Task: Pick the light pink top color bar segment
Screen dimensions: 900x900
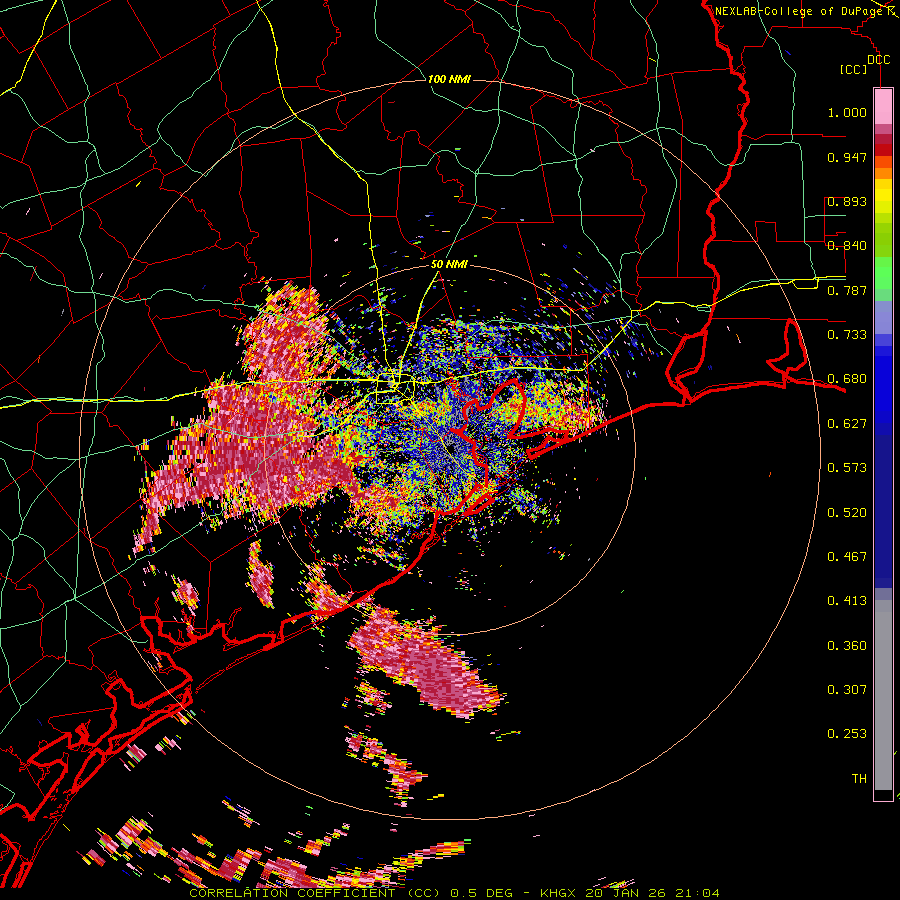Action: 883,106
